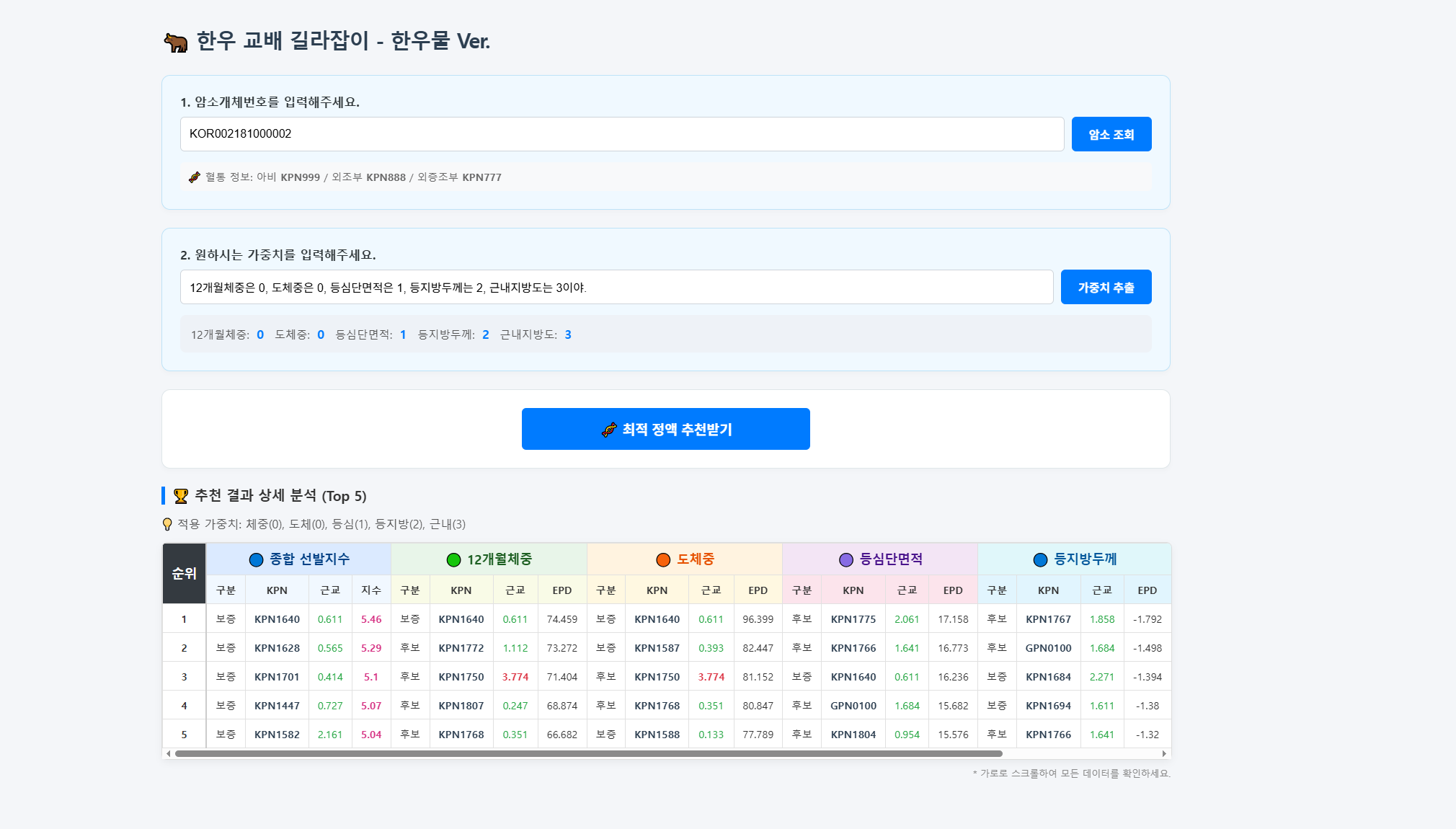Click green circle next to 12개월체중
The height and width of the screenshot is (829, 1456).
[453, 559]
